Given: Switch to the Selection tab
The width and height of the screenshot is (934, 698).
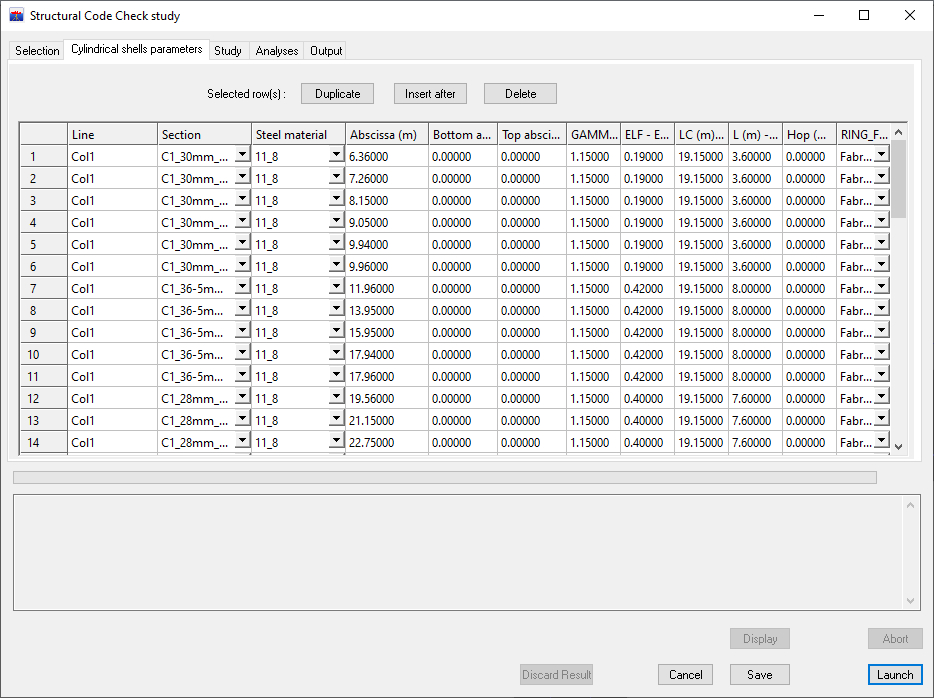Looking at the screenshot, I should pyautogui.click(x=37, y=51).
